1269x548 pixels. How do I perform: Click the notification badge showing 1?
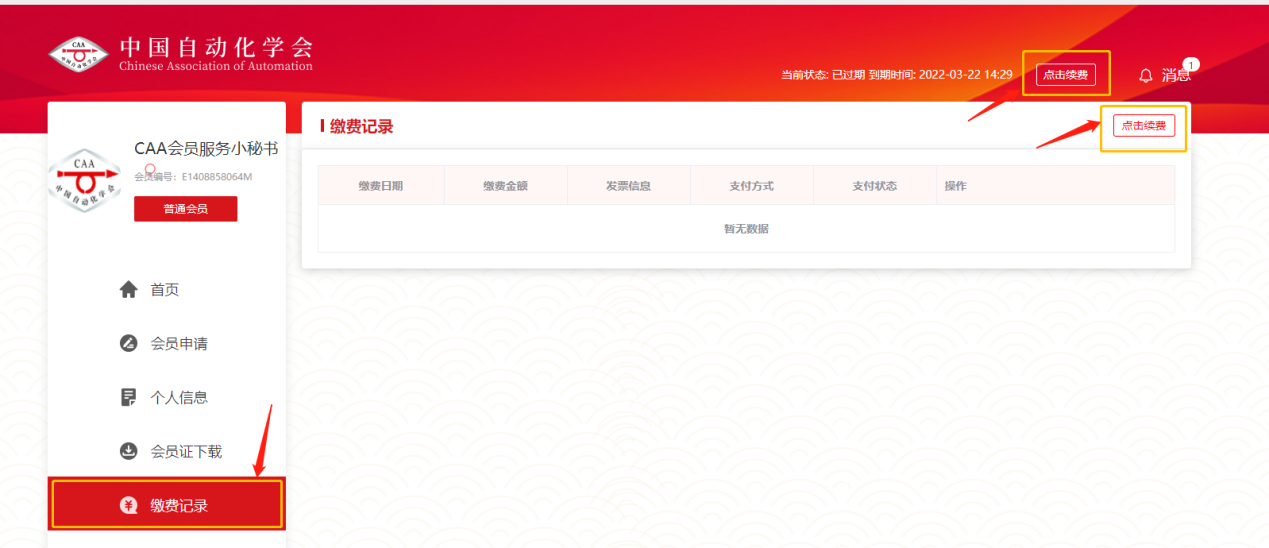1190,64
